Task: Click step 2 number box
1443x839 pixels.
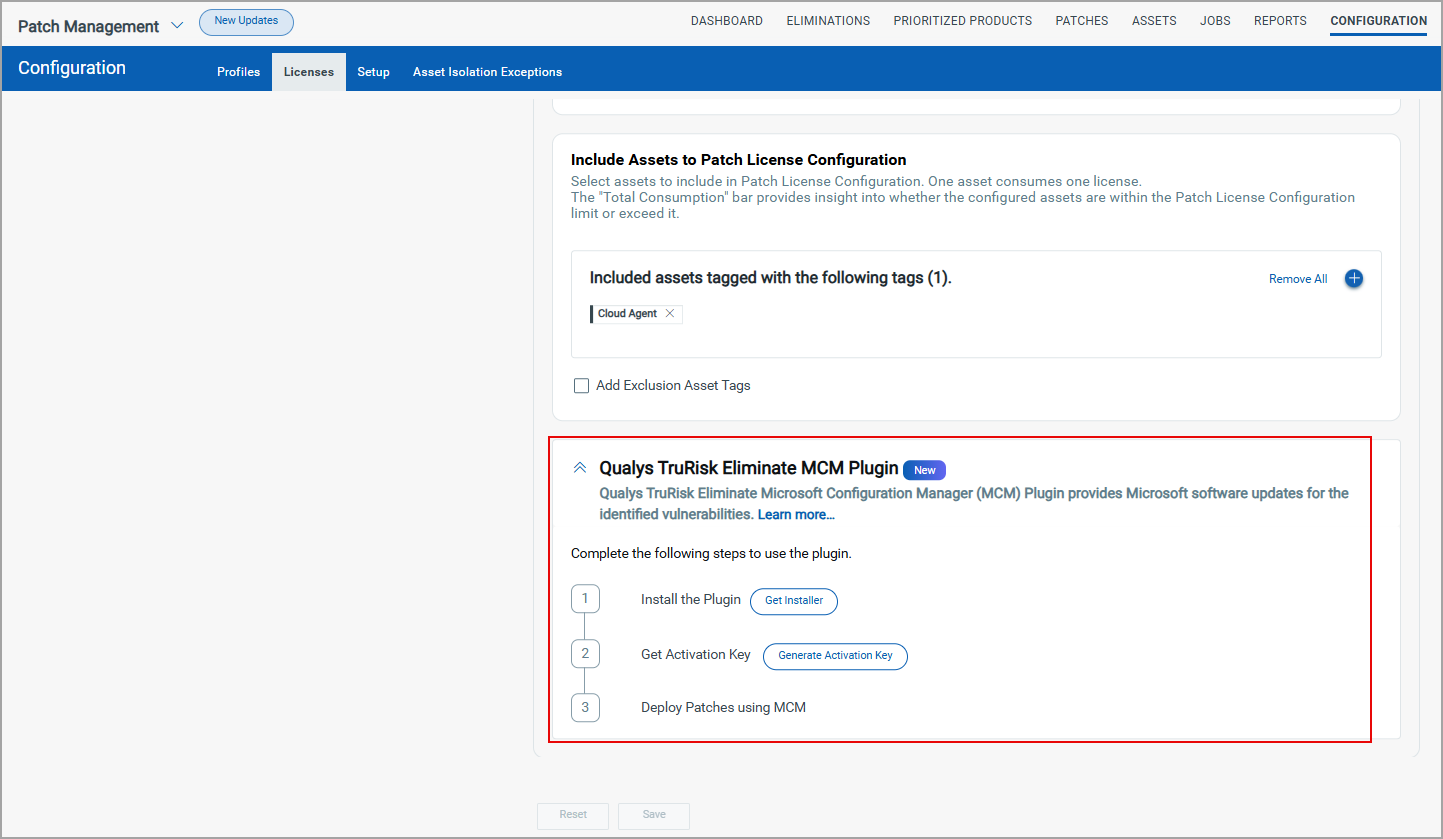Action: pos(585,654)
